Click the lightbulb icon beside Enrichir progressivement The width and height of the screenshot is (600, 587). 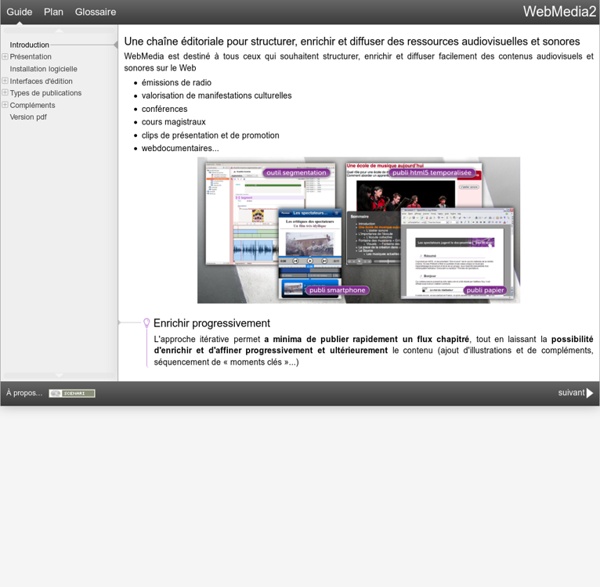(146, 323)
